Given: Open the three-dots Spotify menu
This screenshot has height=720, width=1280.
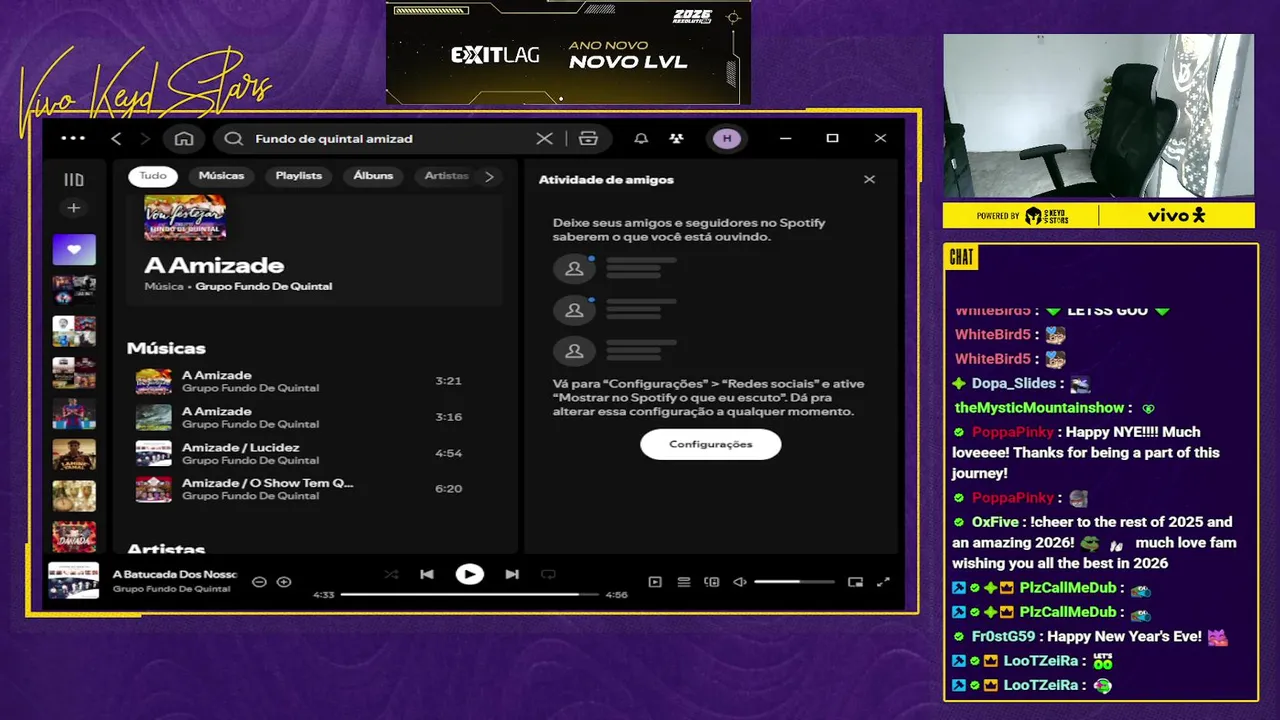Looking at the screenshot, I should 73,138.
